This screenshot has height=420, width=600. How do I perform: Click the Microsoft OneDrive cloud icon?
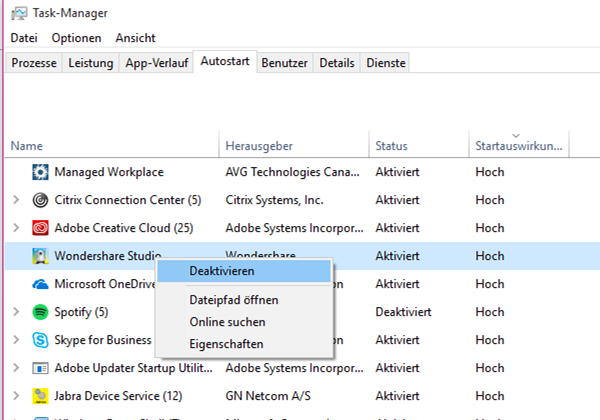point(40,284)
